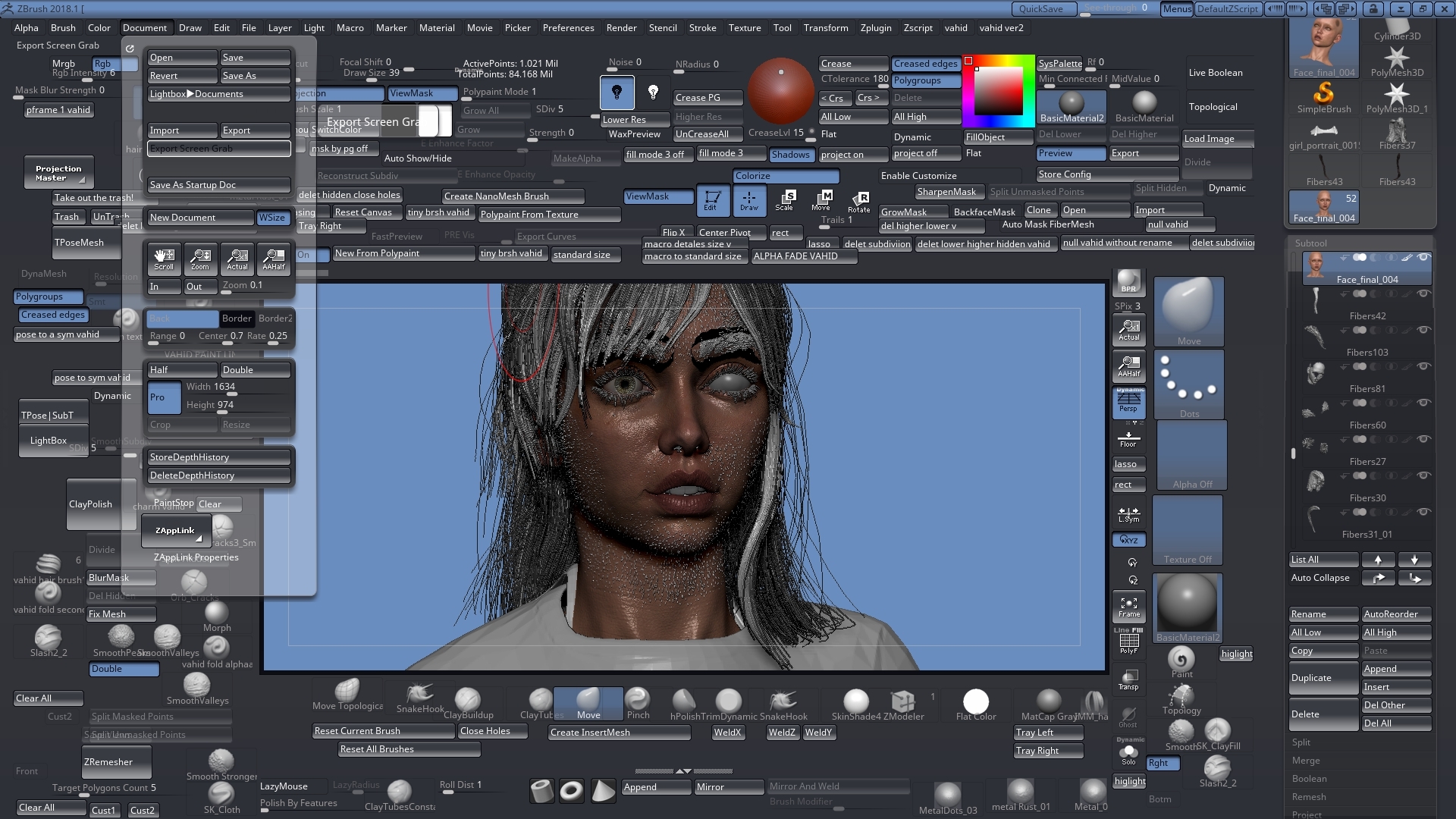Click the Scroll icon in Document palette

coord(164,259)
